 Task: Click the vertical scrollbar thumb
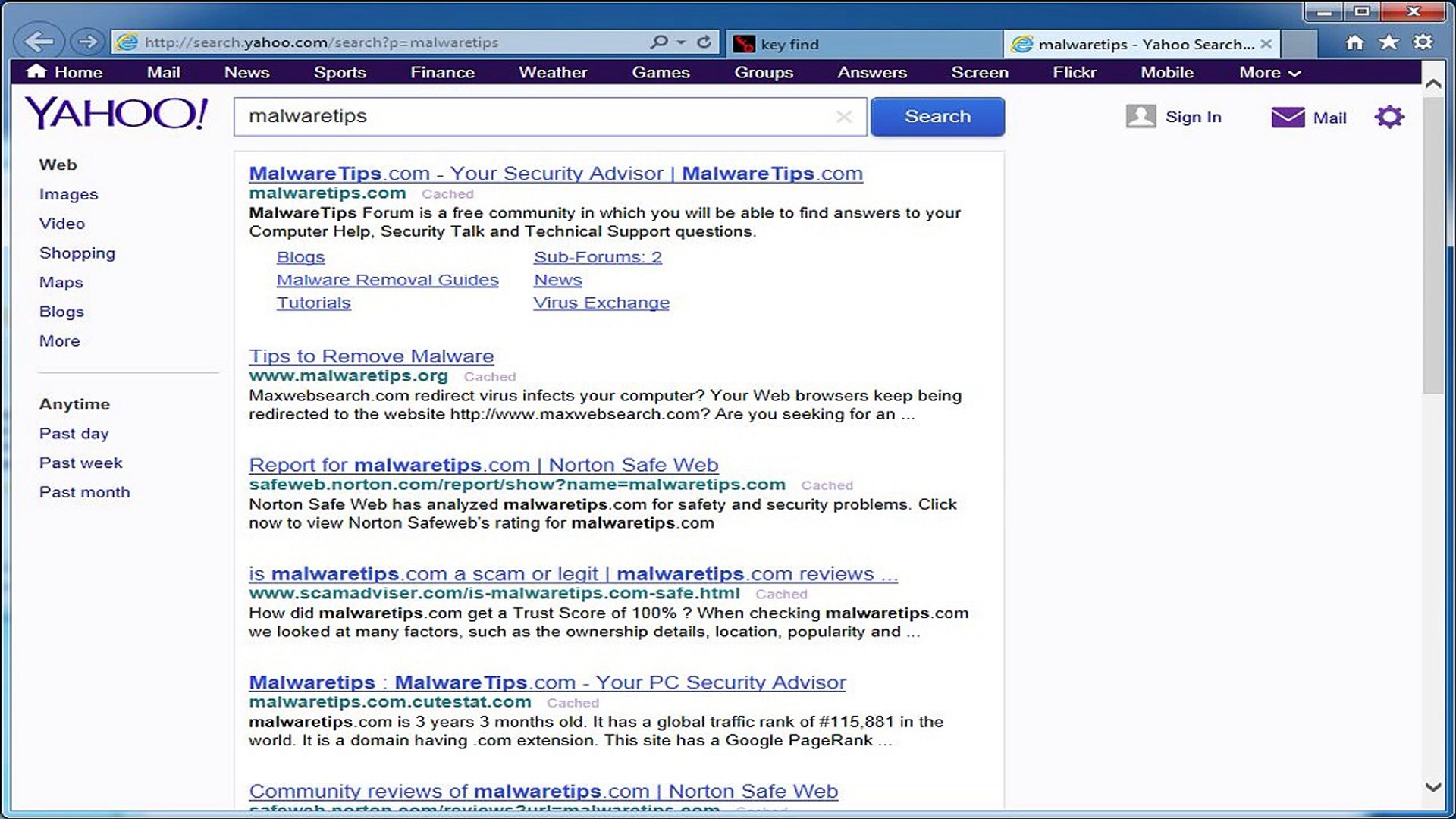point(1433,244)
